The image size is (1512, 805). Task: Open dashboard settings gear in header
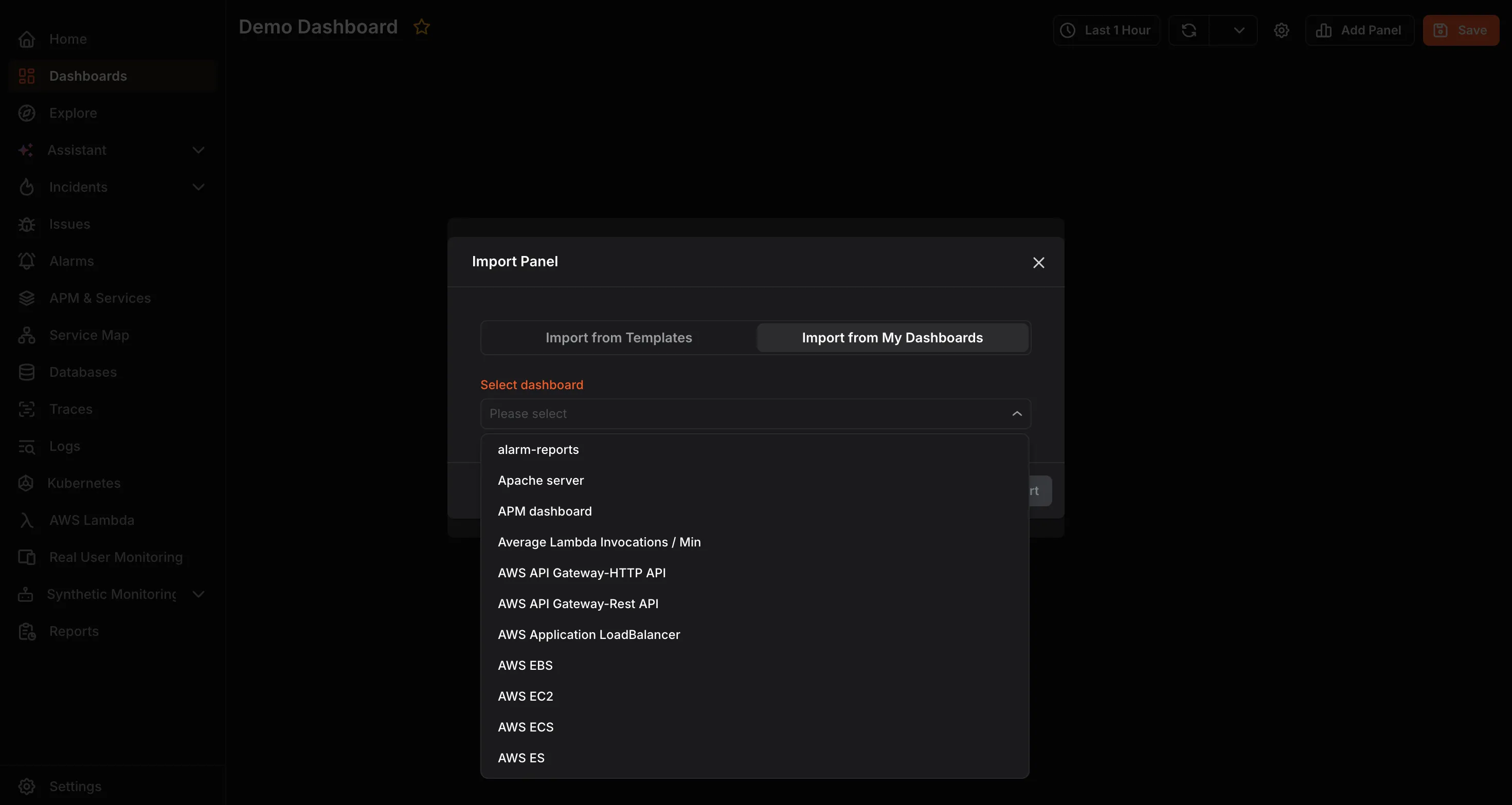click(x=1281, y=30)
